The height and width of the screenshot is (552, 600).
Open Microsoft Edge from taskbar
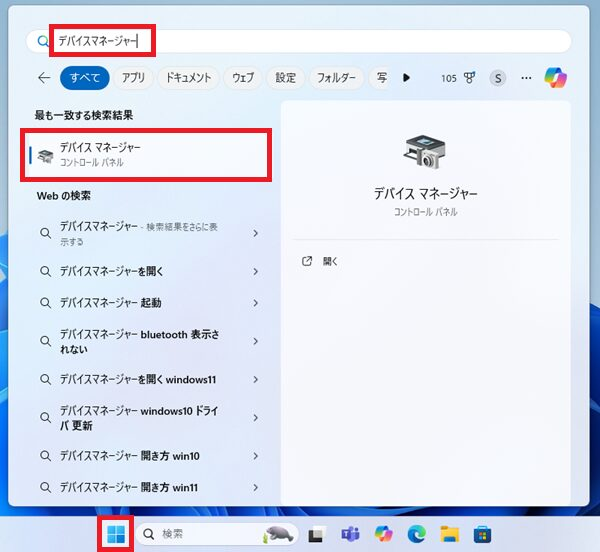coord(417,534)
